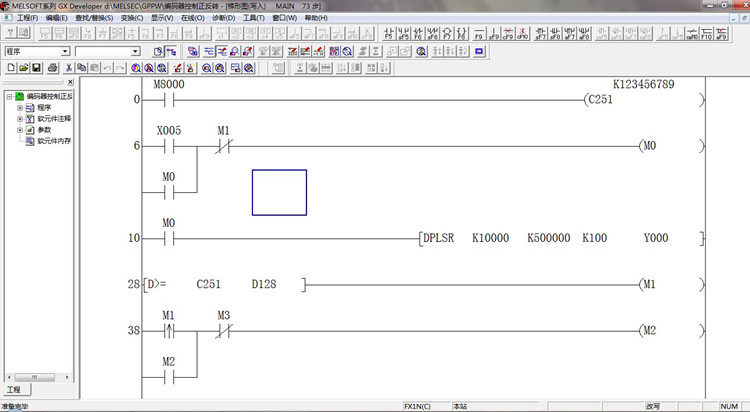Draw horizontal line (F9) tool
Viewport: 750px width, 412px height.
(x=479, y=33)
